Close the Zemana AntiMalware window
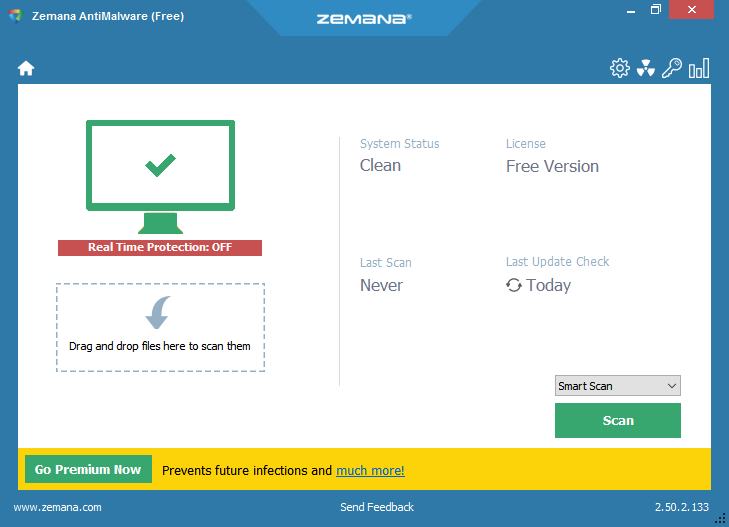729x527 pixels. click(x=691, y=10)
